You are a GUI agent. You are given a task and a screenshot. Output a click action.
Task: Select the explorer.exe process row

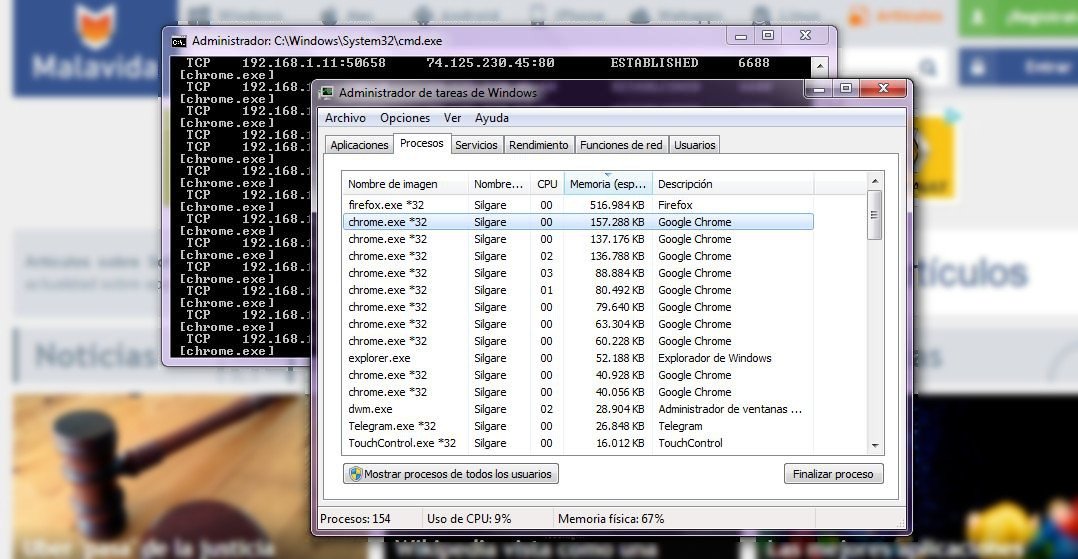pos(578,358)
